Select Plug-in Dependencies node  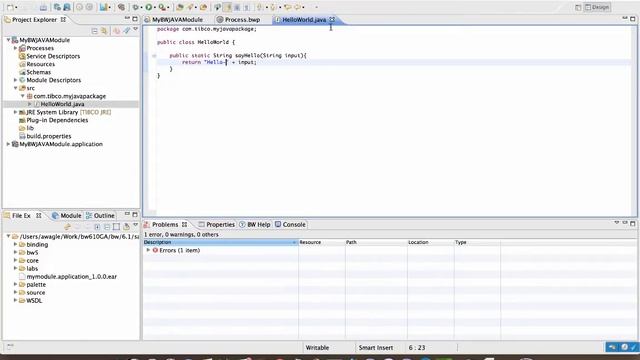point(57,120)
